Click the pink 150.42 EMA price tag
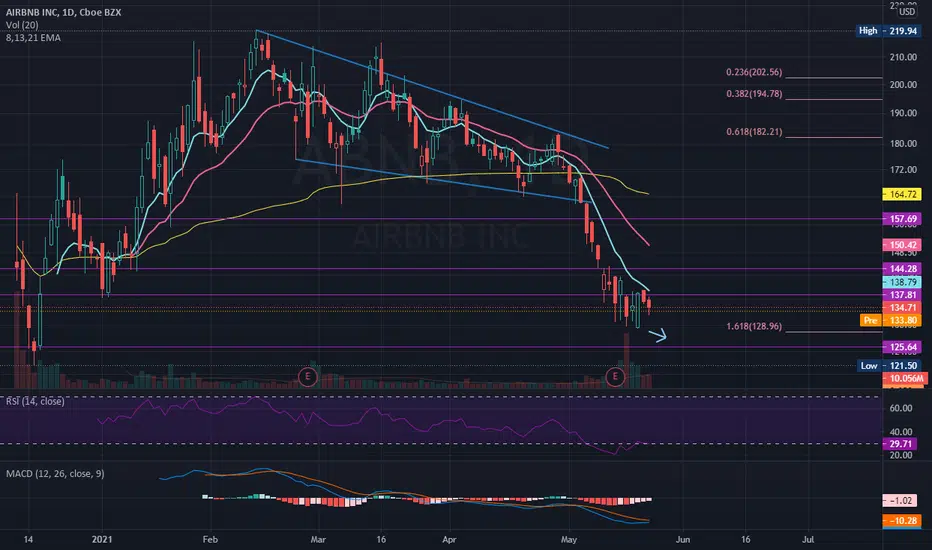 pyautogui.click(x=902, y=245)
